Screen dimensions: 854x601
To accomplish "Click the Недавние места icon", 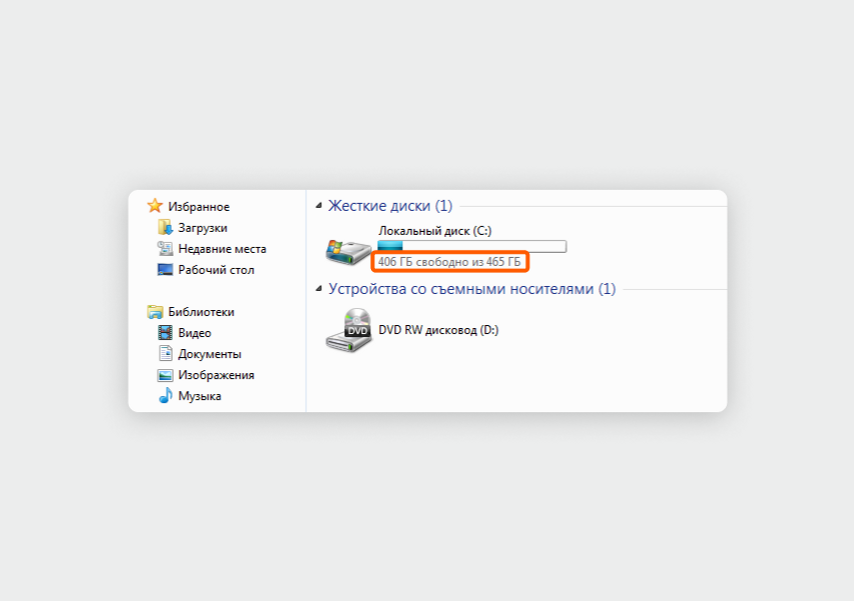I will pyautogui.click(x=165, y=248).
